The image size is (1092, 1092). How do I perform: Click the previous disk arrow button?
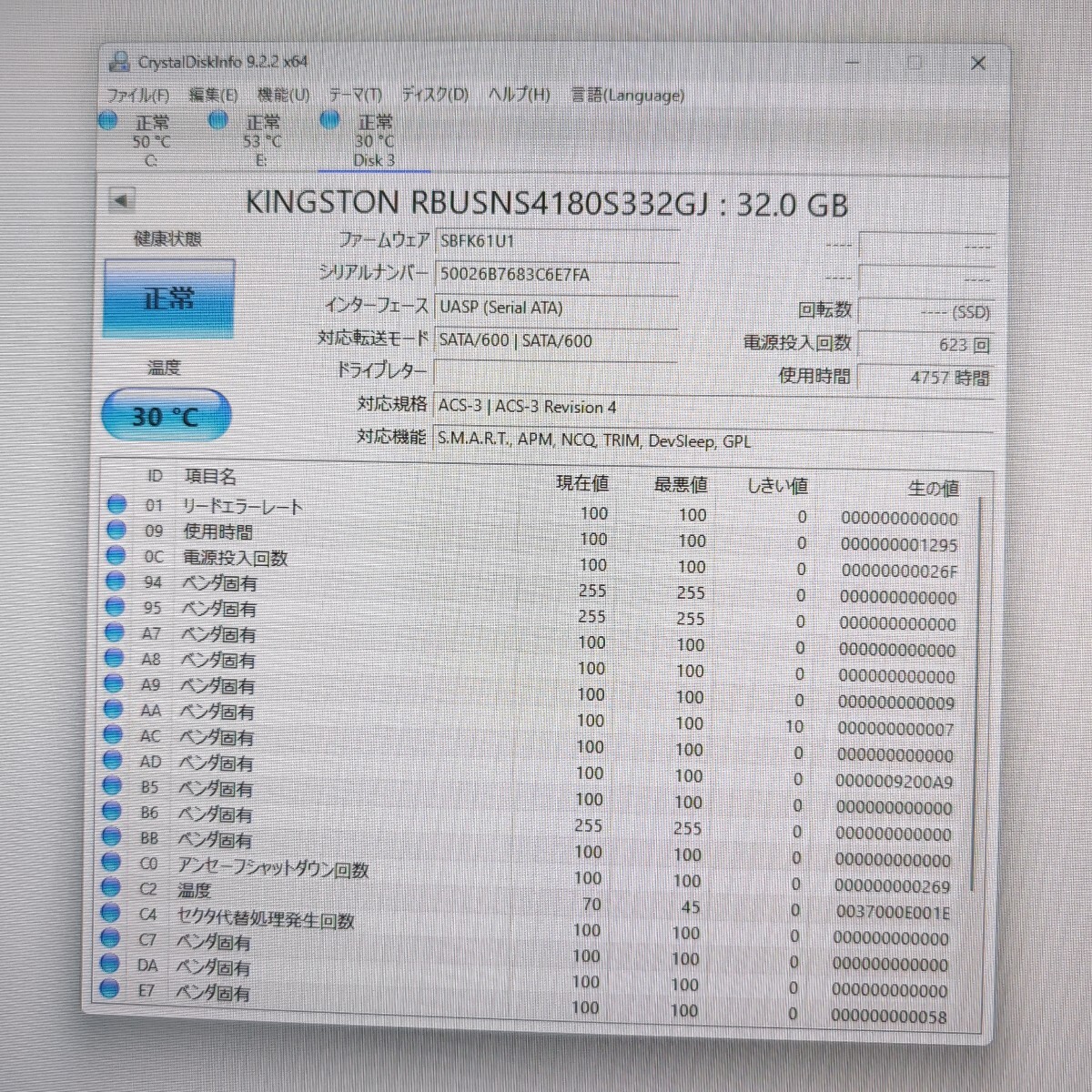(121, 199)
